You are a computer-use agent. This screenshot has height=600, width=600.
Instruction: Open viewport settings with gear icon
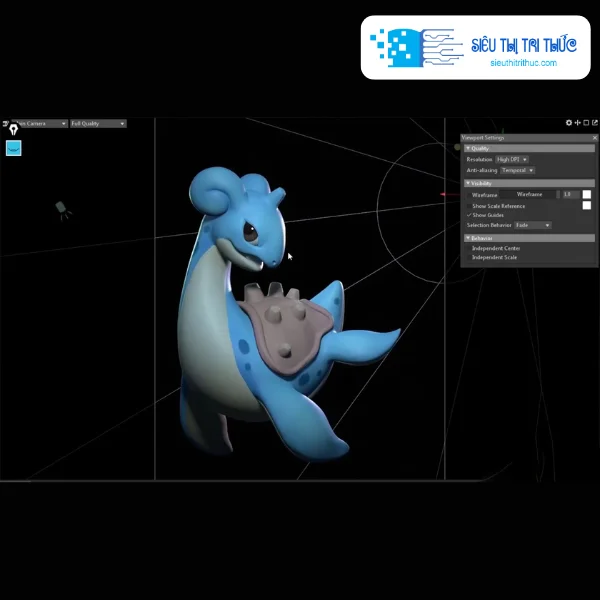(x=569, y=122)
